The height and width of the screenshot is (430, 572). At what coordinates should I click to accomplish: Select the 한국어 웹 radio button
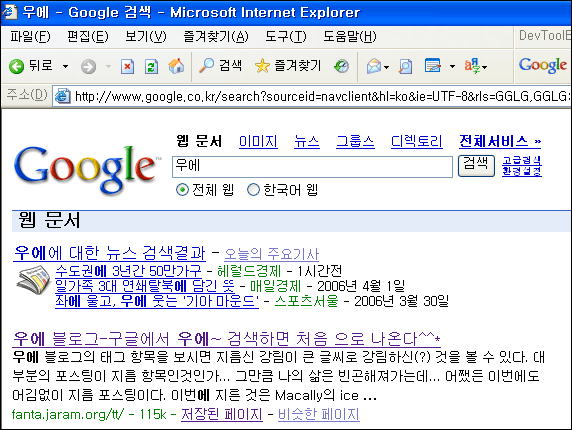coord(253,190)
